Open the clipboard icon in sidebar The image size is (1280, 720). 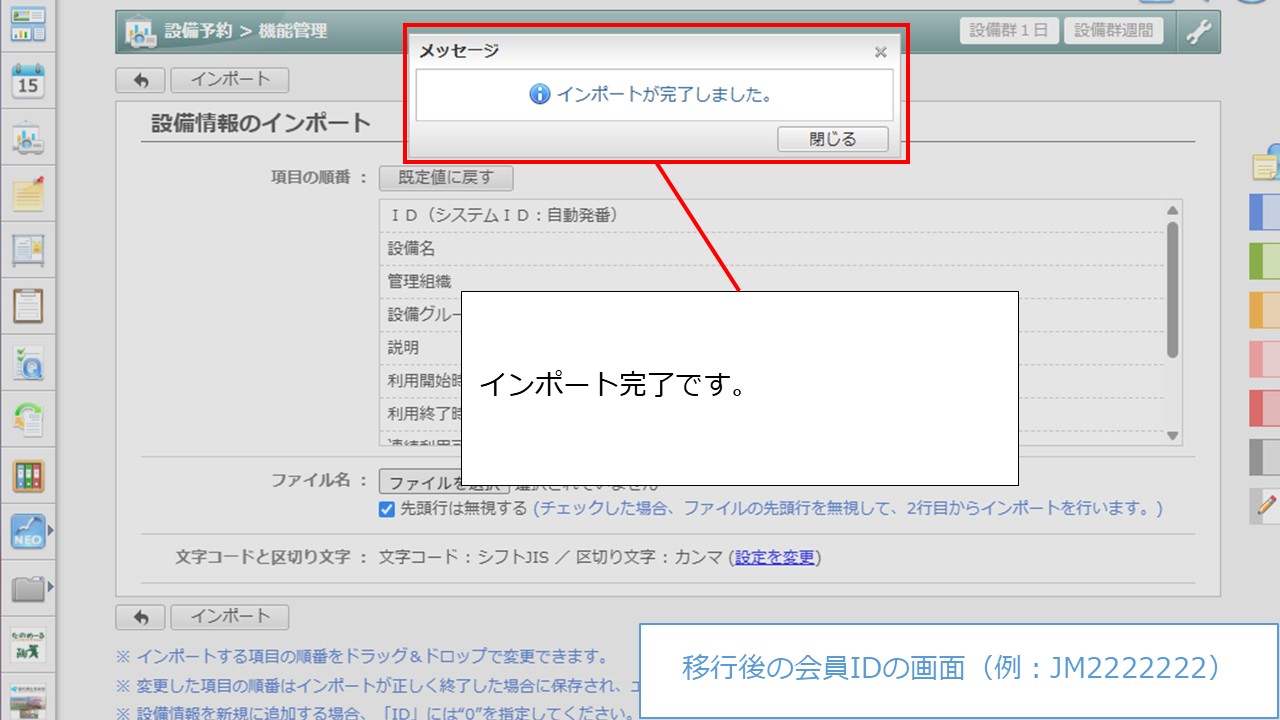coord(28,305)
